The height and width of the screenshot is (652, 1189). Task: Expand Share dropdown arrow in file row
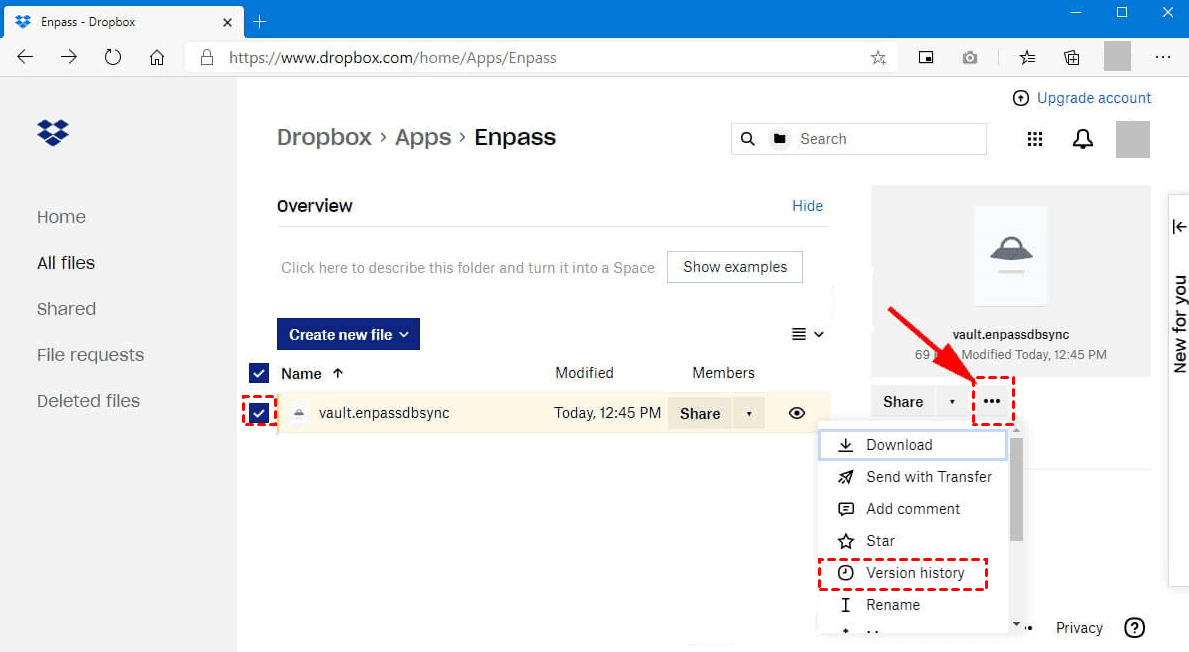tap(749, 413)
